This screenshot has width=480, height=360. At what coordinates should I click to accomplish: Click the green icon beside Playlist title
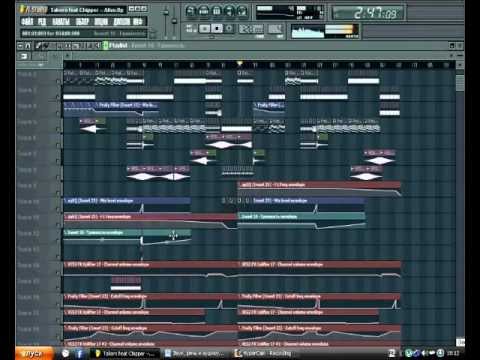click(105, 46)
